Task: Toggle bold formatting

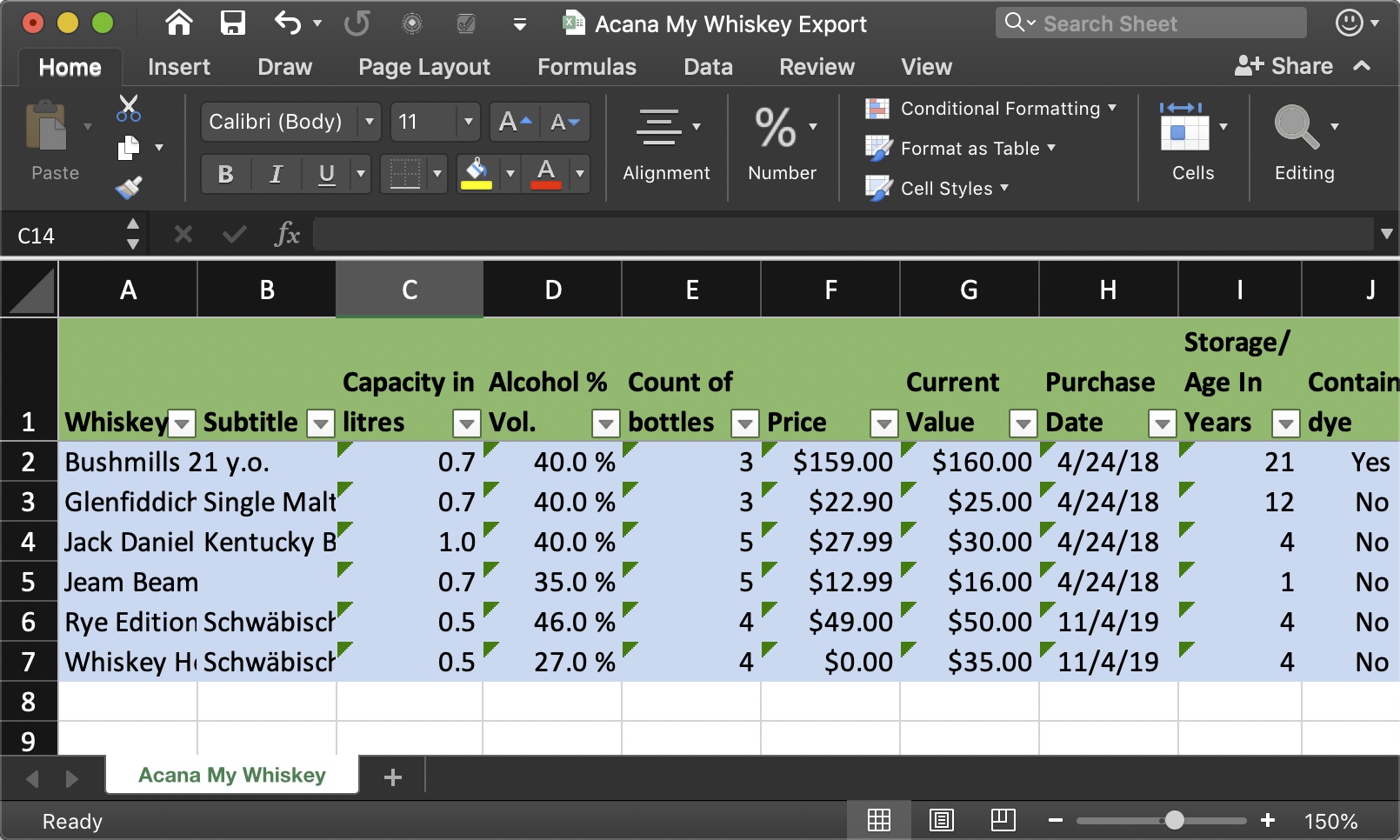Action: pyautogui.click(x=226, y=174)
